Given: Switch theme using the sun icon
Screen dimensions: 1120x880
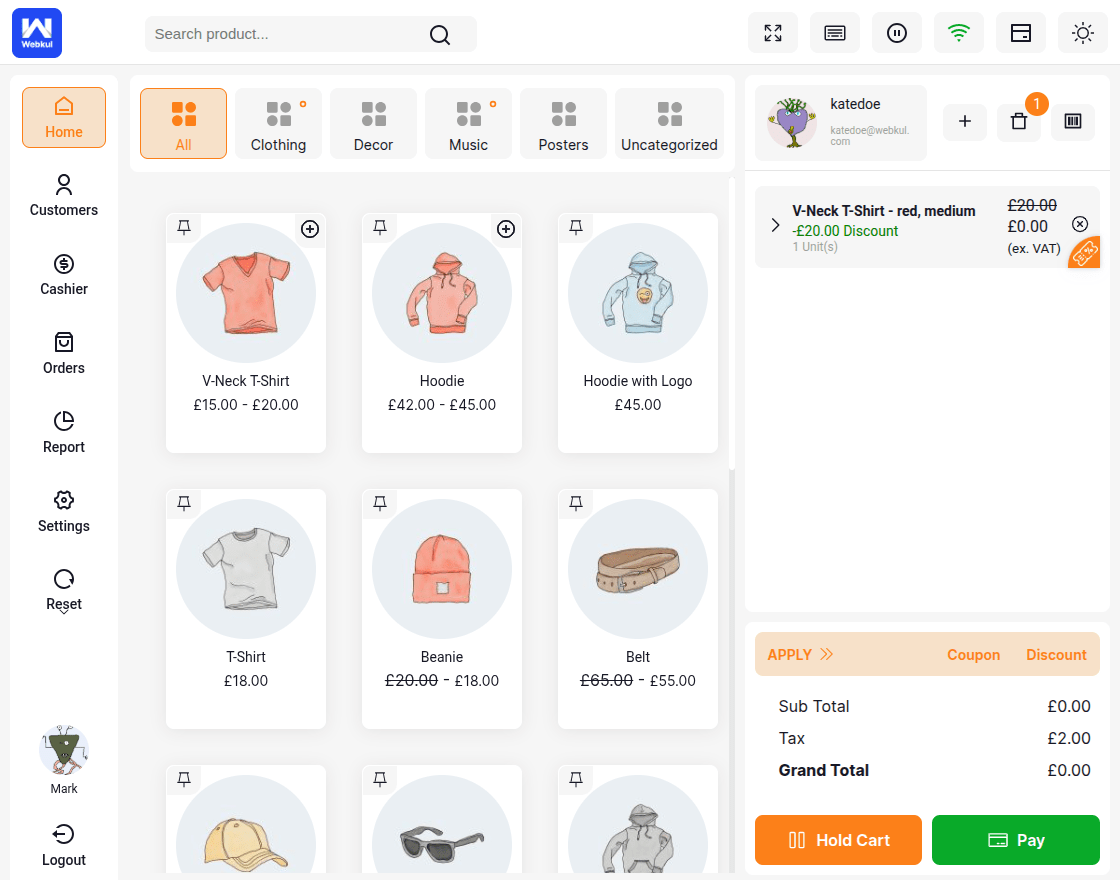Looking at the screenshot, I should pos(1083,32).
